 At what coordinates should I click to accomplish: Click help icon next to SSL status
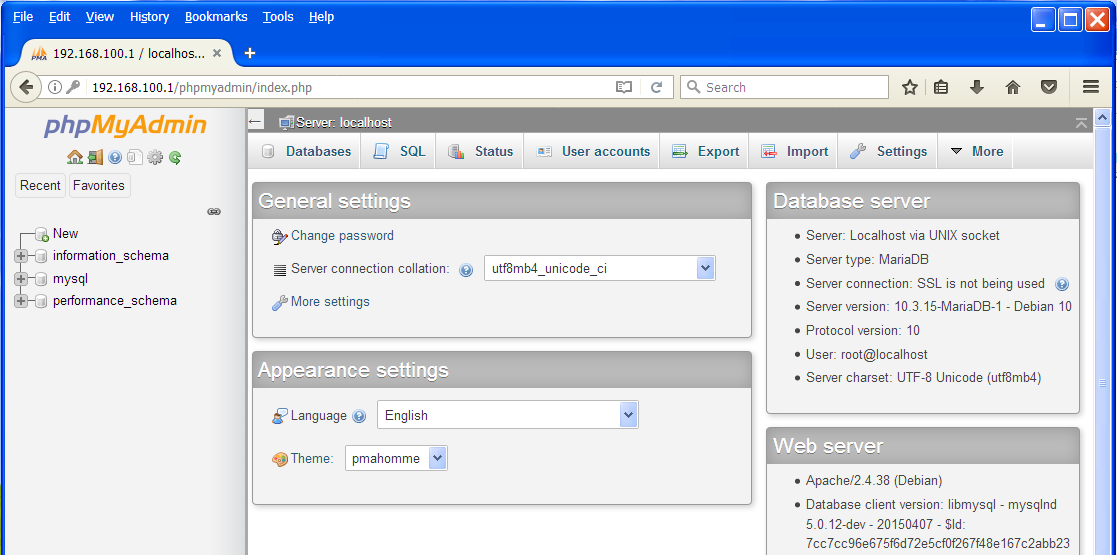(x=1062, y=284)
